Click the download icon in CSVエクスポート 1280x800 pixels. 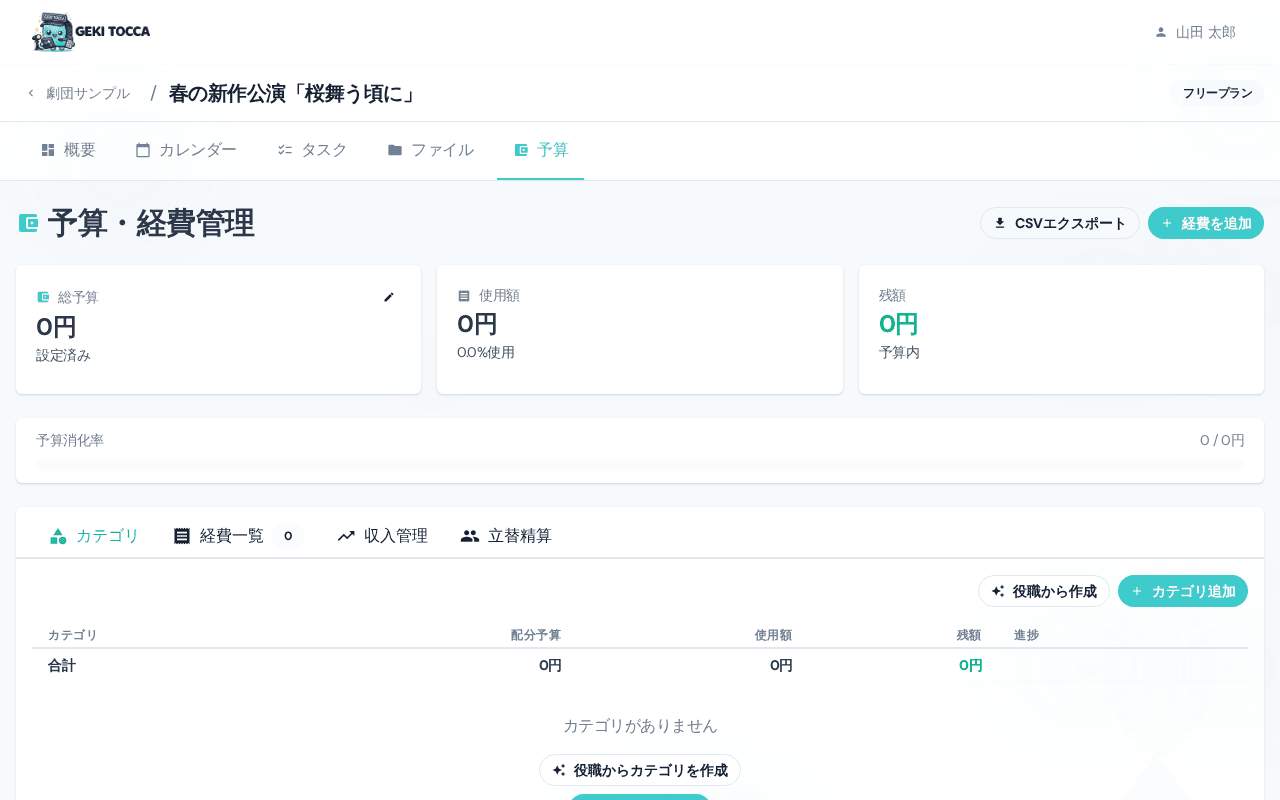click(x=998, y=222)
